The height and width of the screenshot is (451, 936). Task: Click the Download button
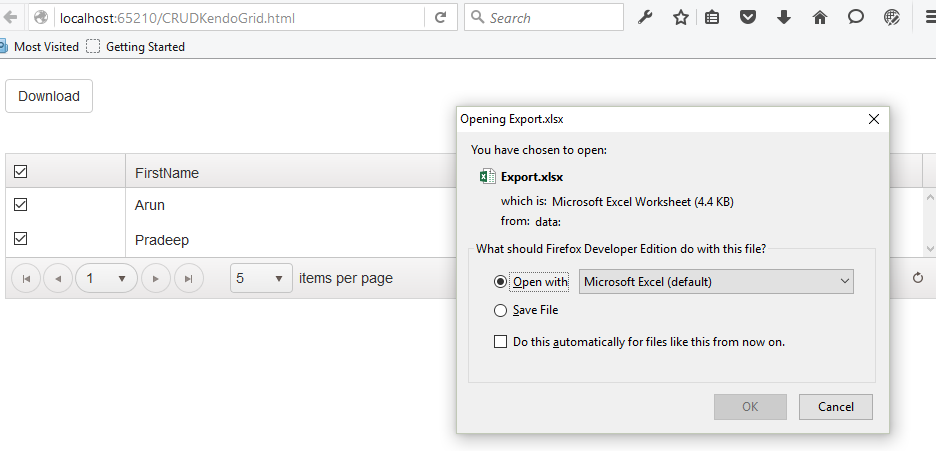coord(49,96)
